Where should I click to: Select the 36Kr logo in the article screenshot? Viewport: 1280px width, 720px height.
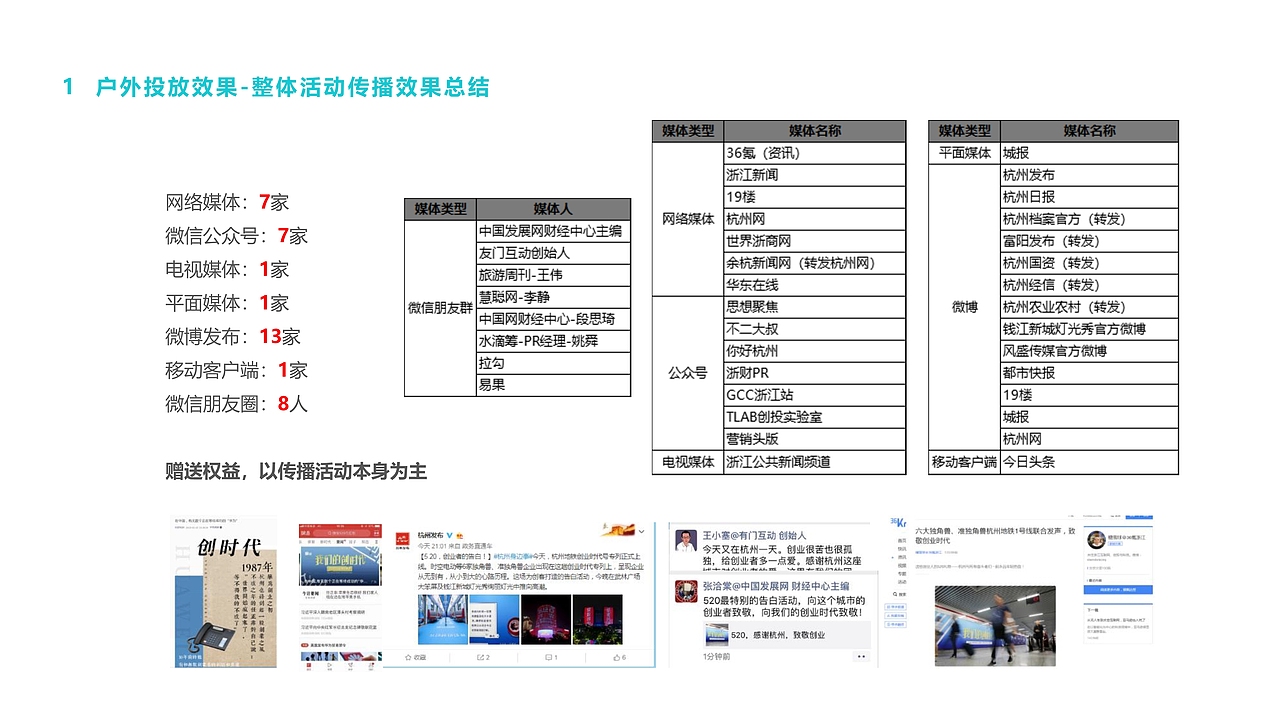coord(896,521)
